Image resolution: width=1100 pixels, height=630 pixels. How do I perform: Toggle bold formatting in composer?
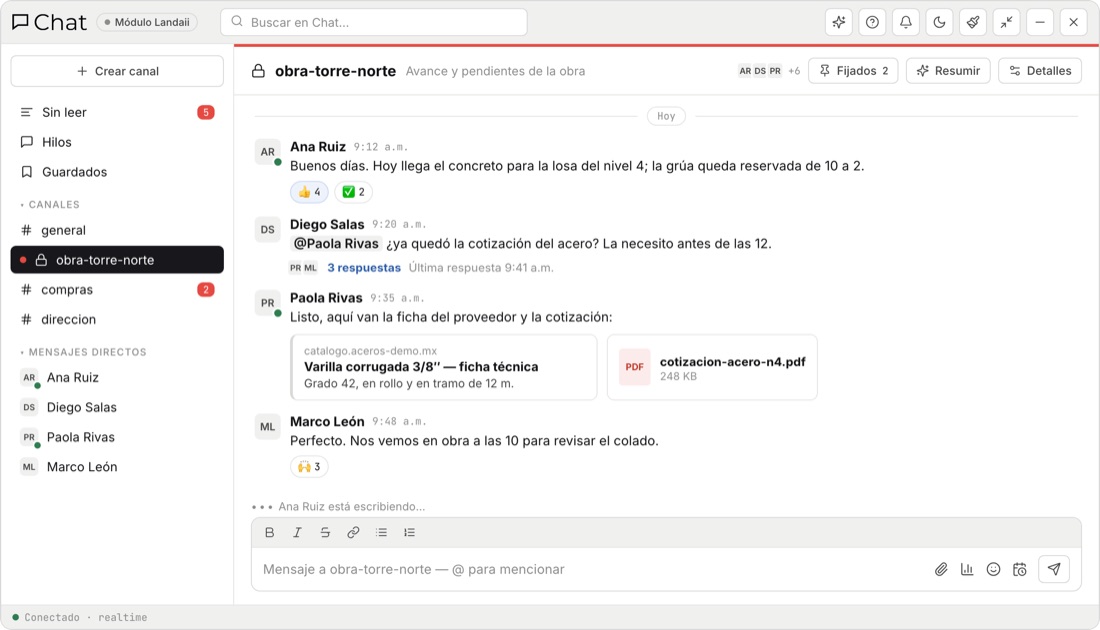[x=269, y=532]
